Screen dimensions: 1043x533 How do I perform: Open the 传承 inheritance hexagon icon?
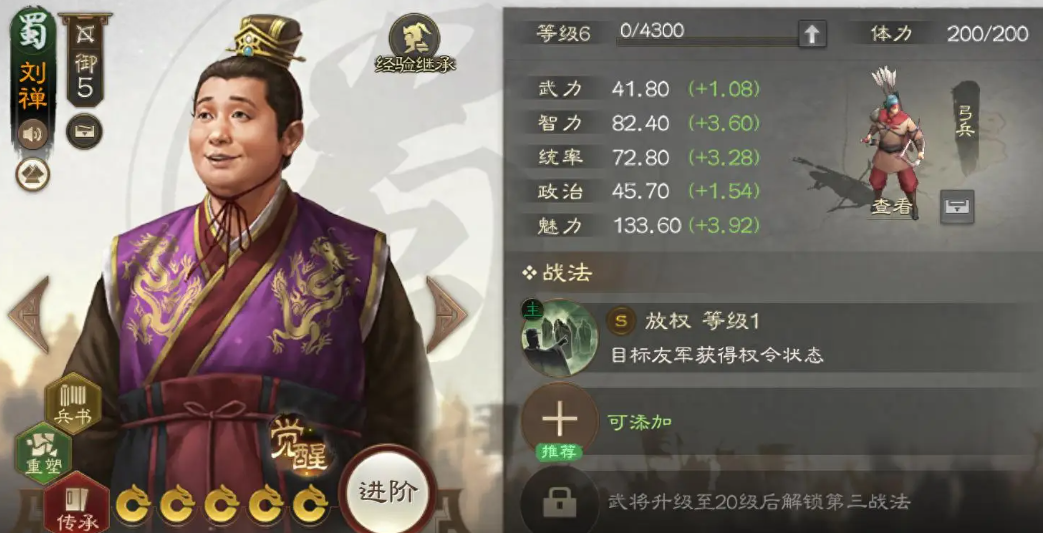[x=74, y=503]
